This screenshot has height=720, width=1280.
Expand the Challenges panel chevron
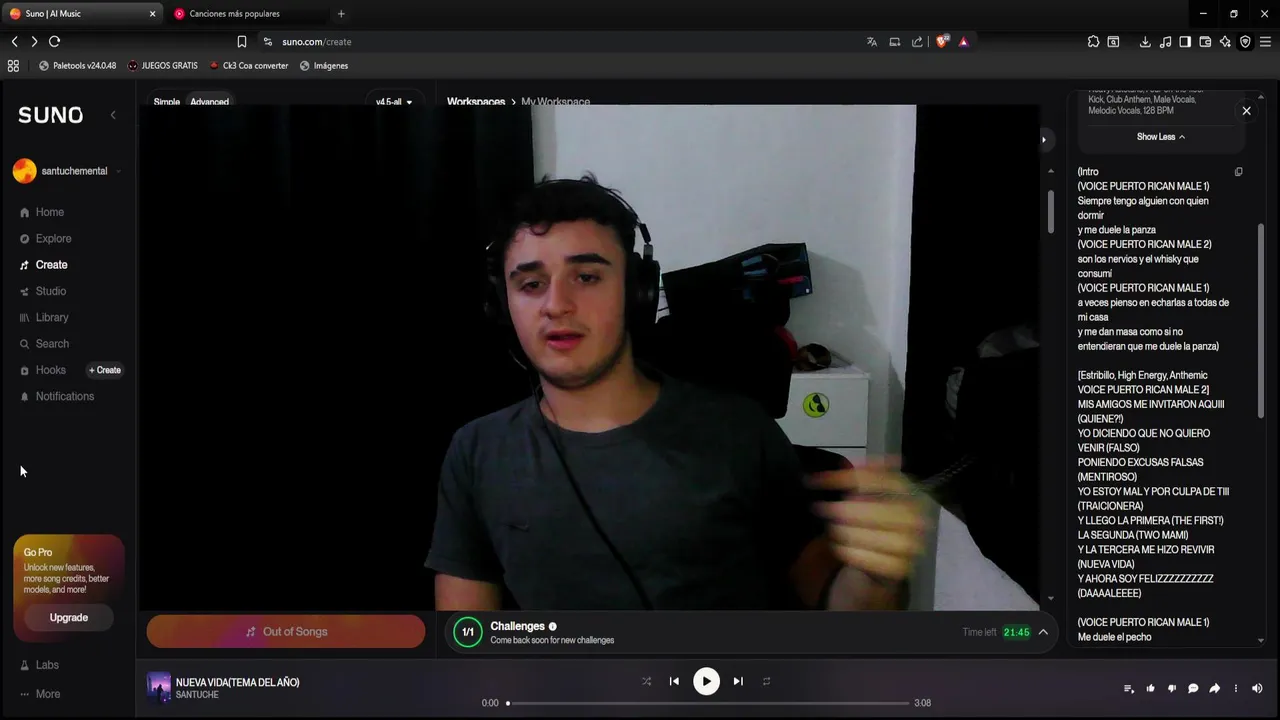(x=1043, y=632)
